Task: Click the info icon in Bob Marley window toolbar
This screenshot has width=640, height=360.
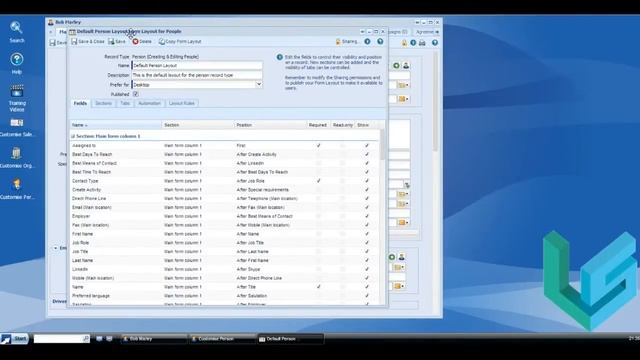Action: pyautogui.click(x=413, y=43)
